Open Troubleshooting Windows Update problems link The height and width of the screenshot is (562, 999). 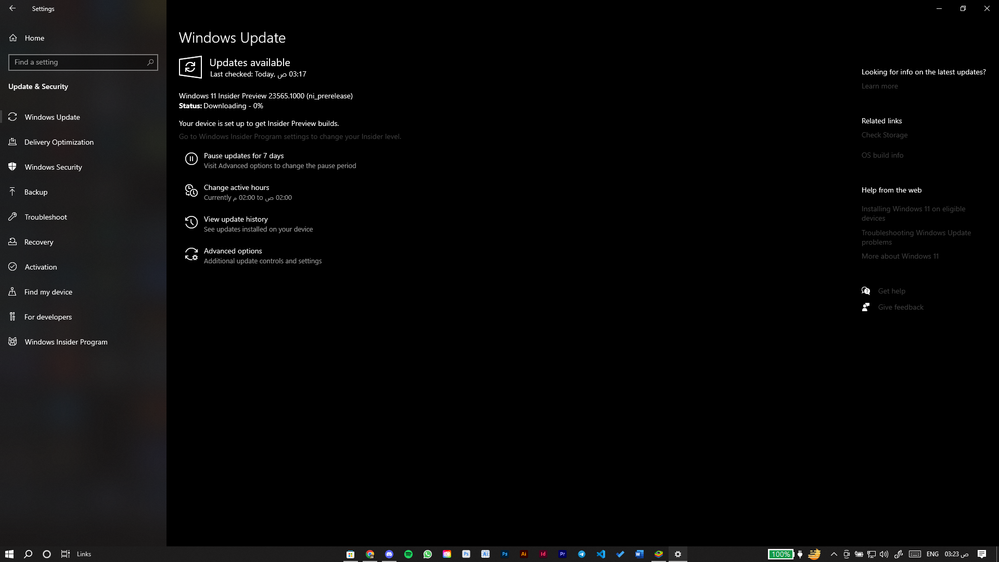tap(916, 237)
